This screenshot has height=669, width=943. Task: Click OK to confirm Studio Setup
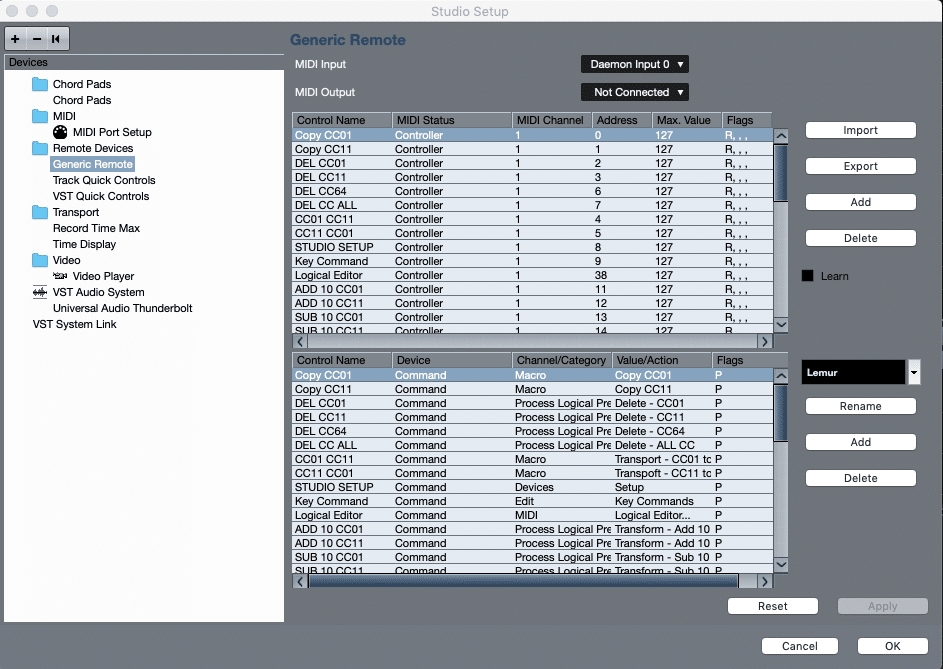coord(892,646)
